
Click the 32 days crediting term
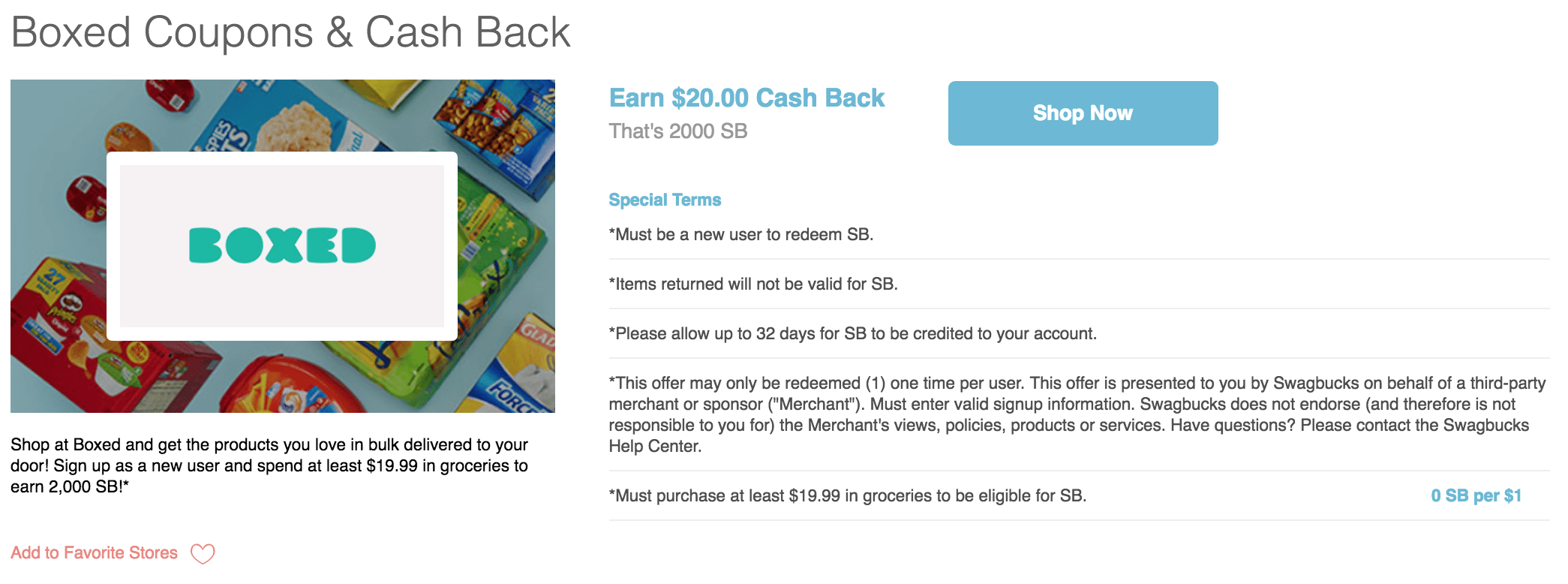[852, 333]
